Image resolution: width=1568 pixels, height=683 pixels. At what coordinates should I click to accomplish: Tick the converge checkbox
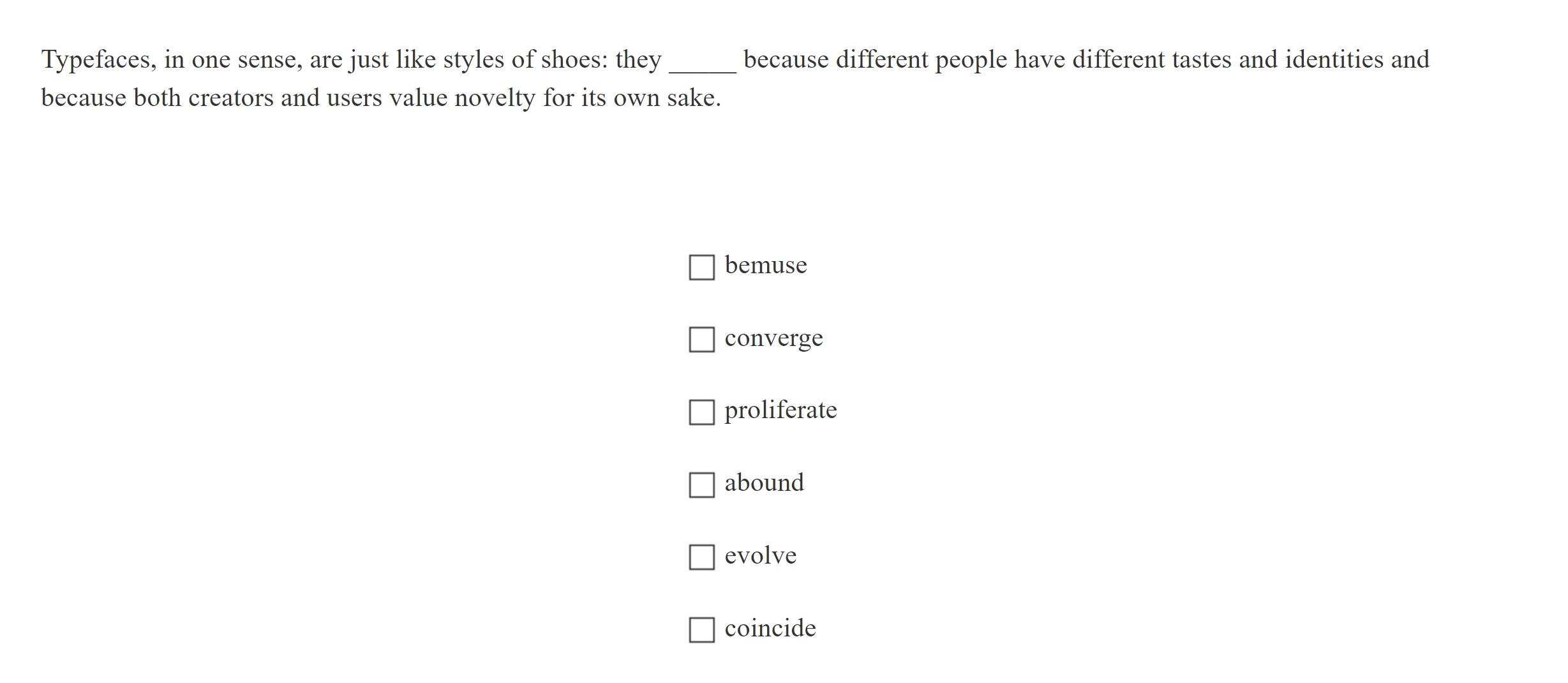pyautogui.click(x=701, y=340)
